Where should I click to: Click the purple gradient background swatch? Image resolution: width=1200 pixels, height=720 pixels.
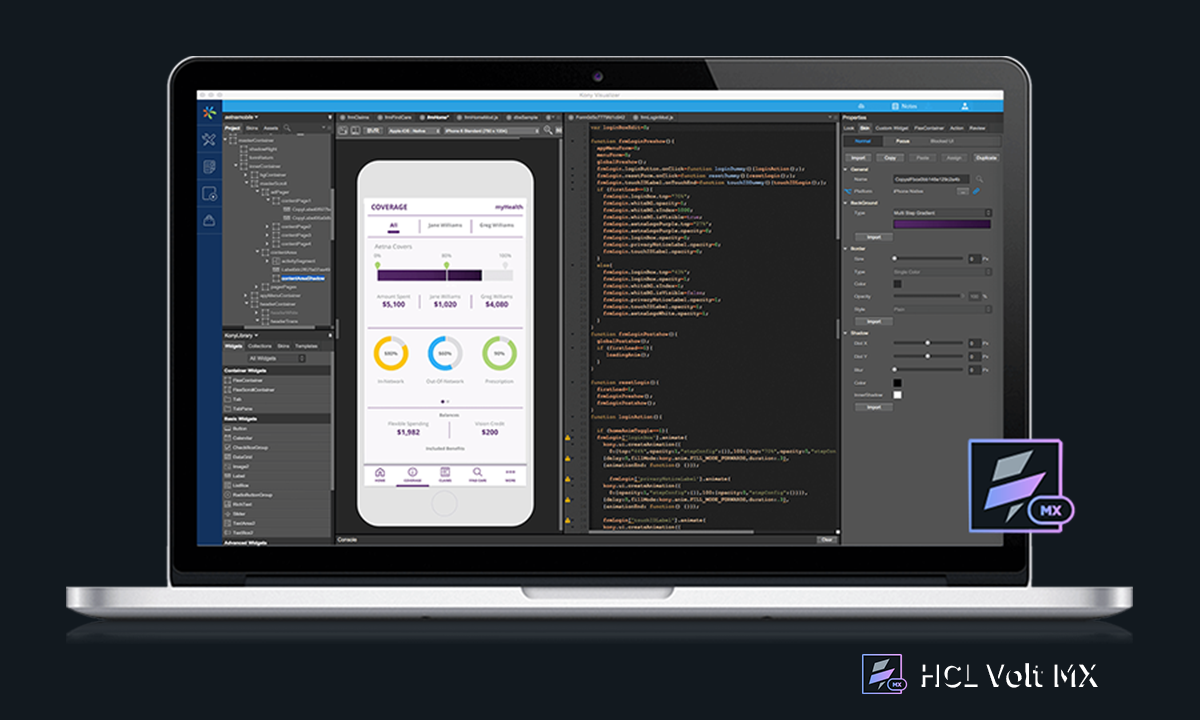(x=942, y=225)
